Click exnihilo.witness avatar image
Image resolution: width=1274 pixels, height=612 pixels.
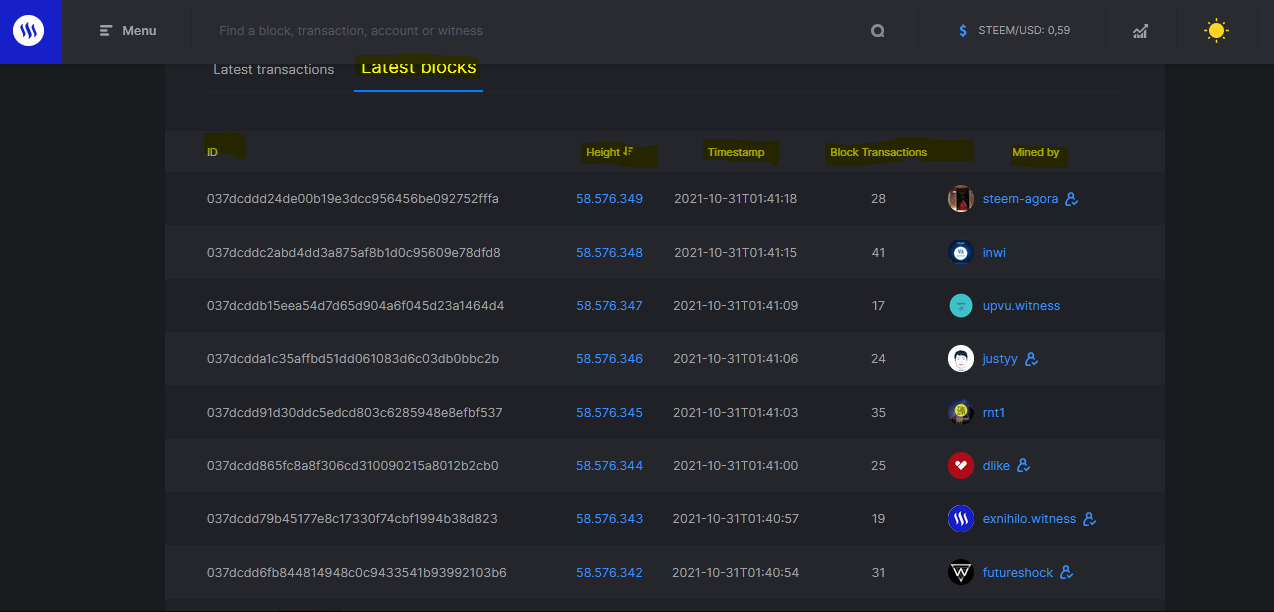tap(961, 519)
